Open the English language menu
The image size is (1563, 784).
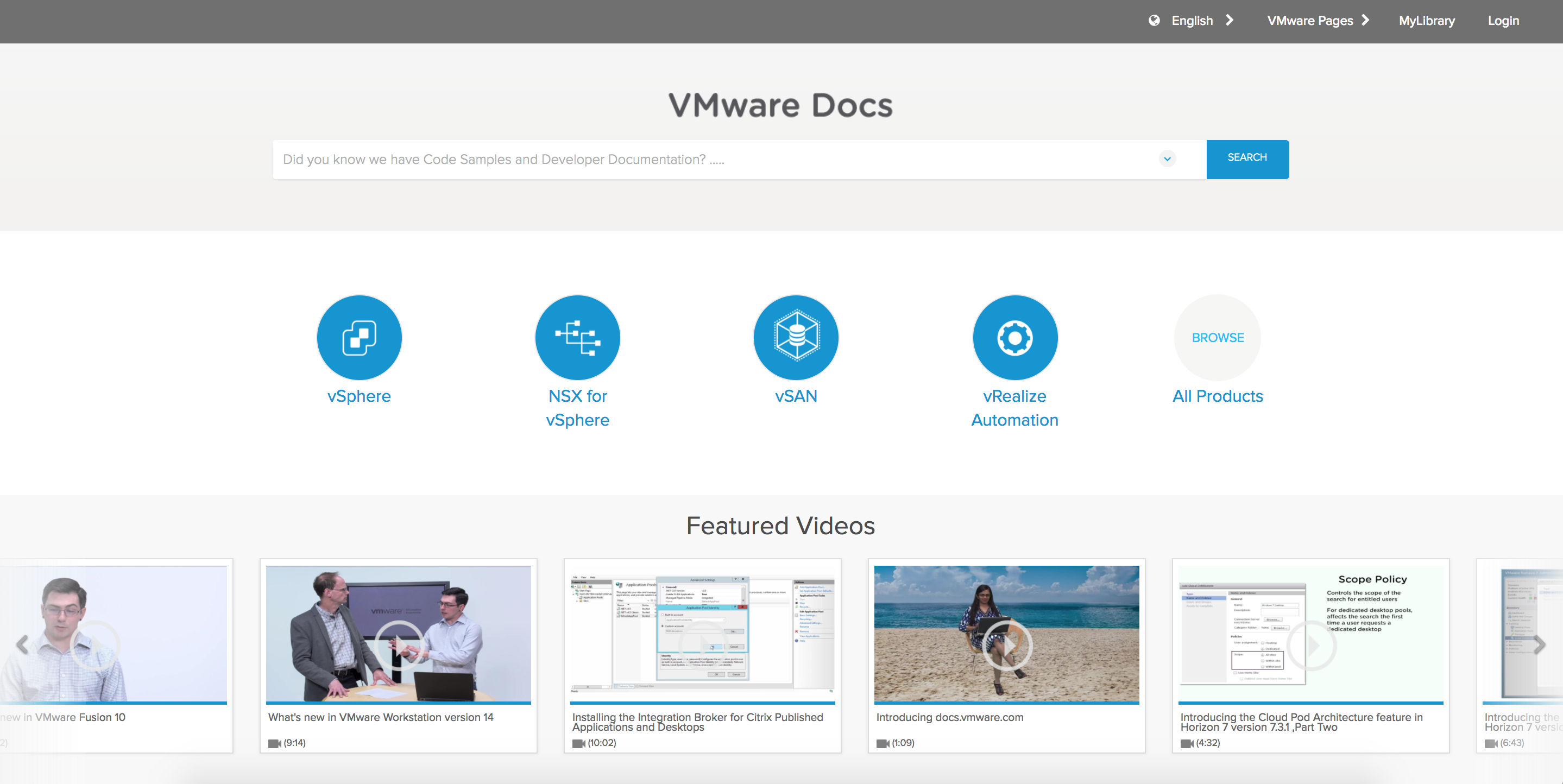[x=1192, y=21]
